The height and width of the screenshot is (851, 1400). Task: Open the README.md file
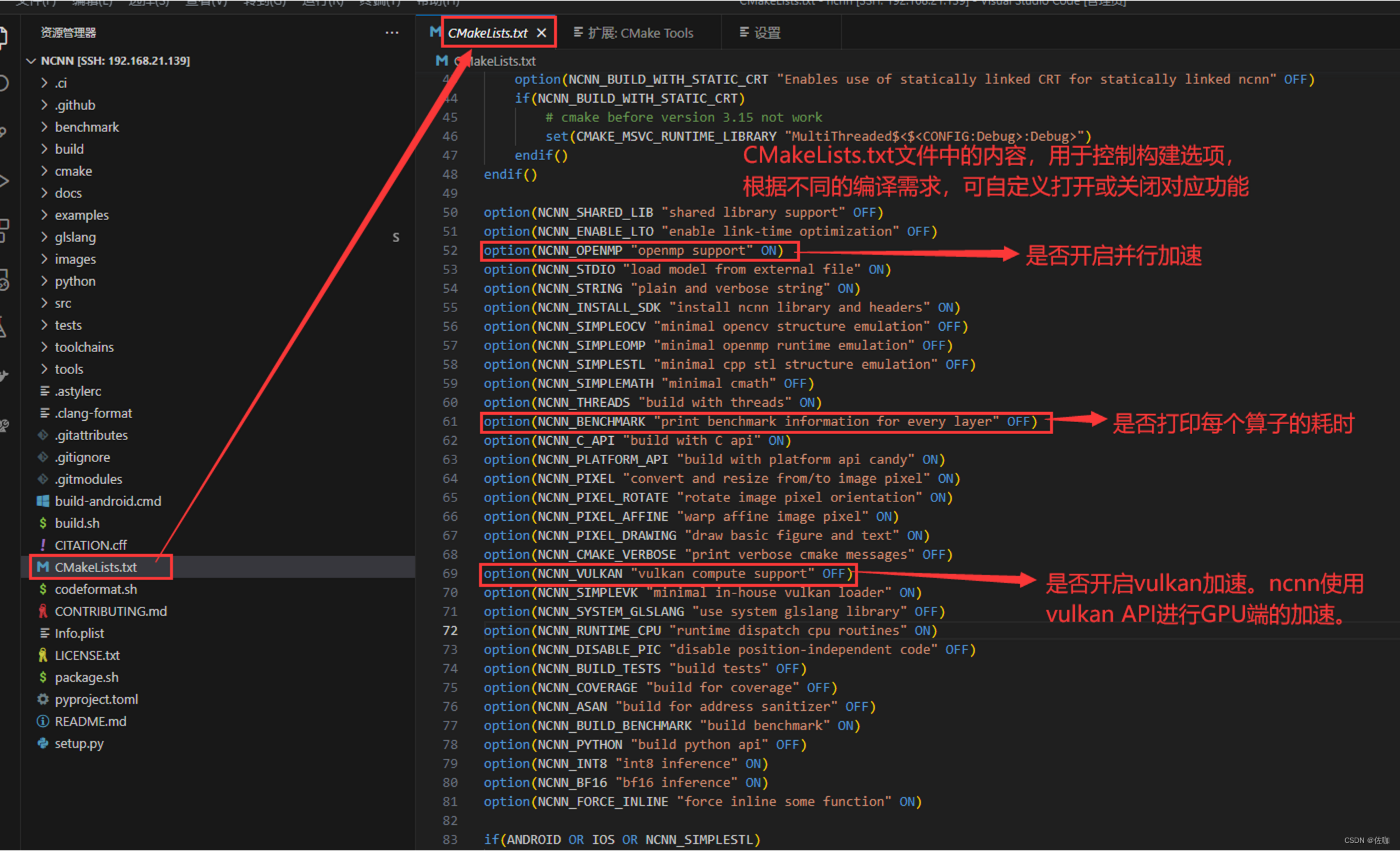point(90,721)
